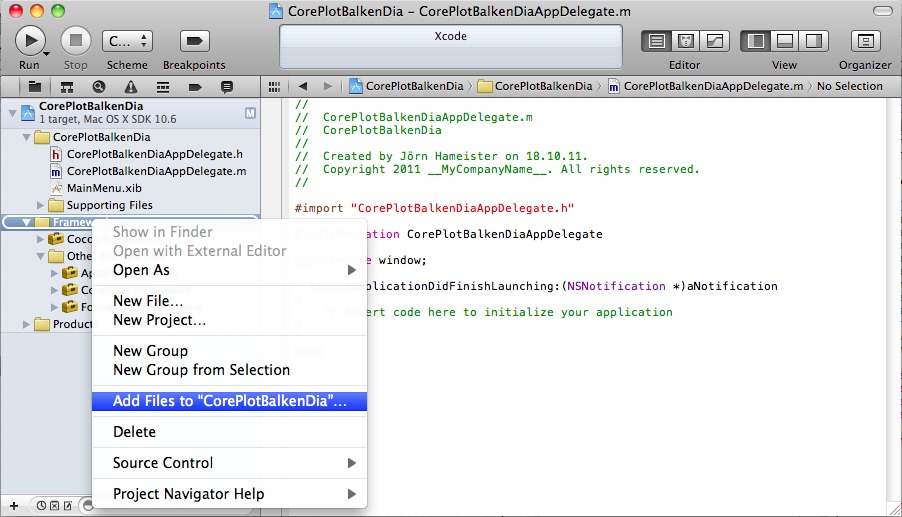Show the Issue navigator warning icon

coord(131,87)
